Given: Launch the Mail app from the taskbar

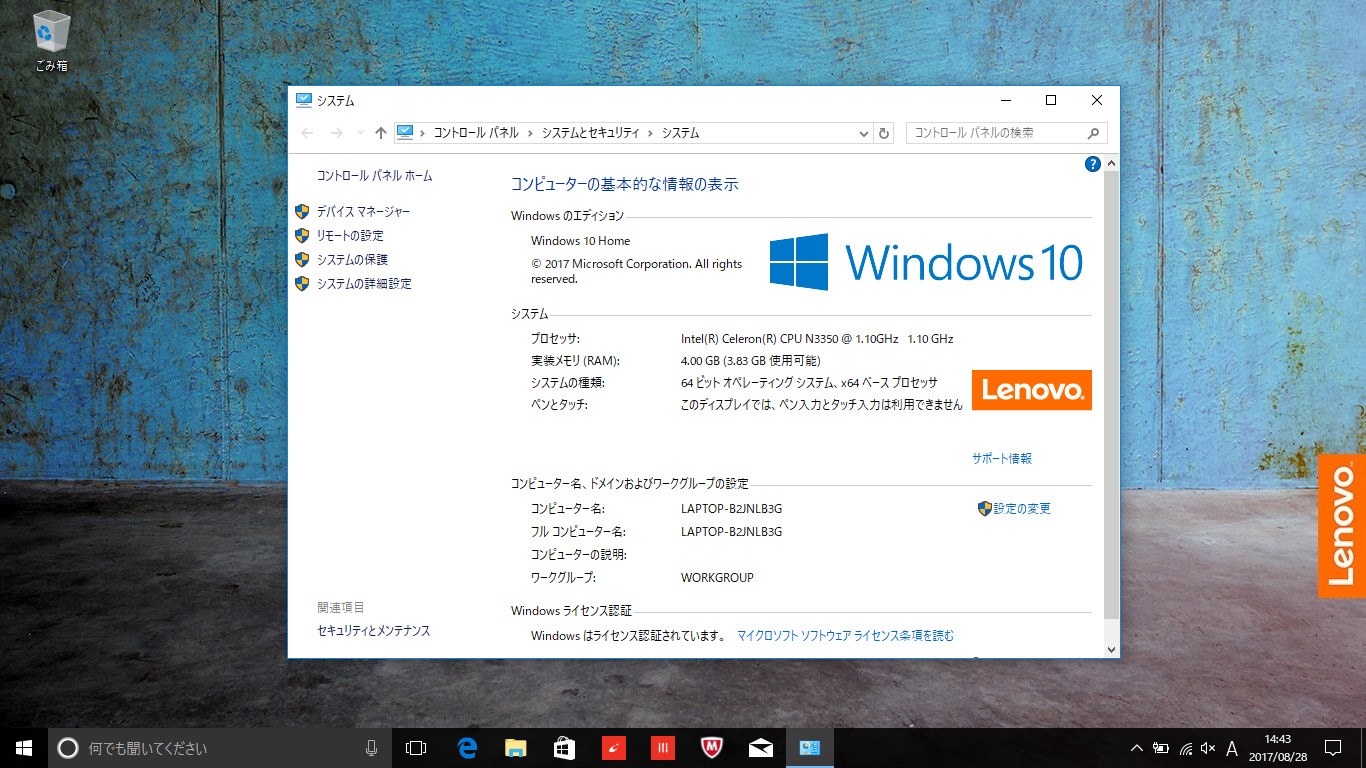Looking at the screenshot, I should tap(760, 748).
